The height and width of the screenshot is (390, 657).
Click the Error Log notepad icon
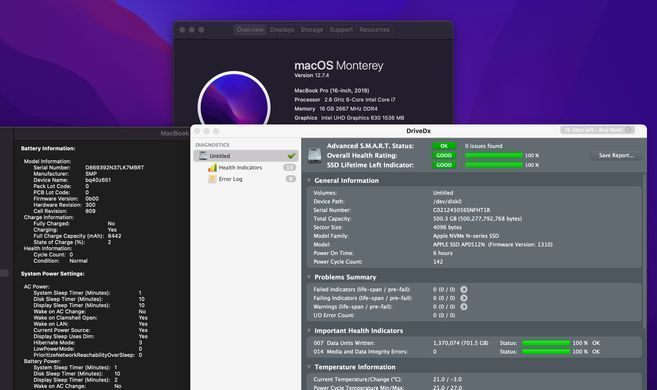(212, 179)
